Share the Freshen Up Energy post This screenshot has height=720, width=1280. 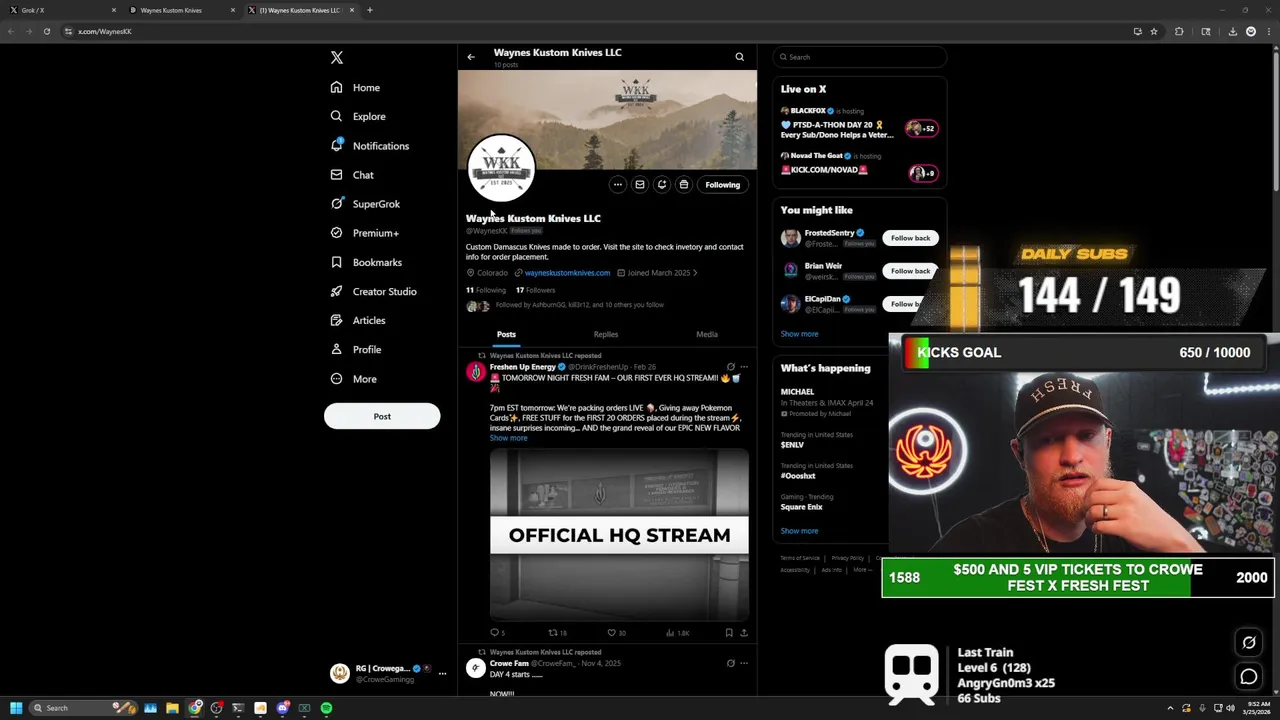743,633
